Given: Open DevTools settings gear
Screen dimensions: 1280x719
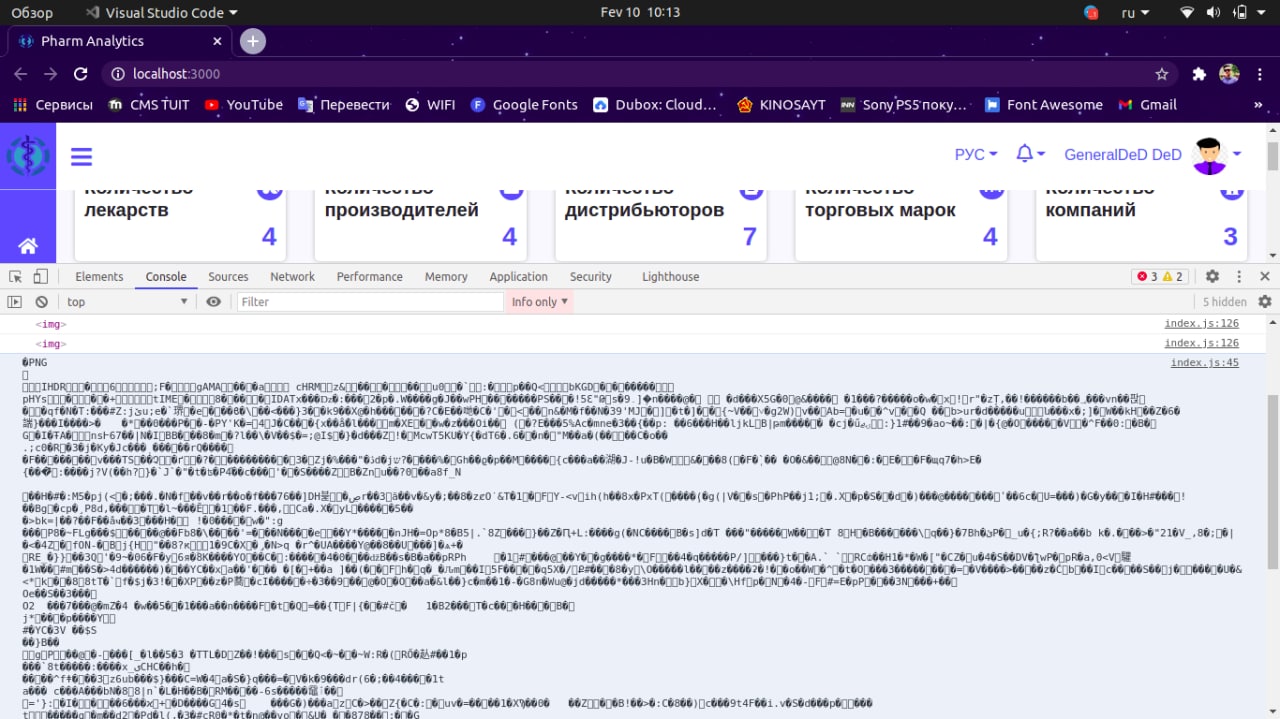Looking at the screenshot, I should click(x=1212, y=277).
